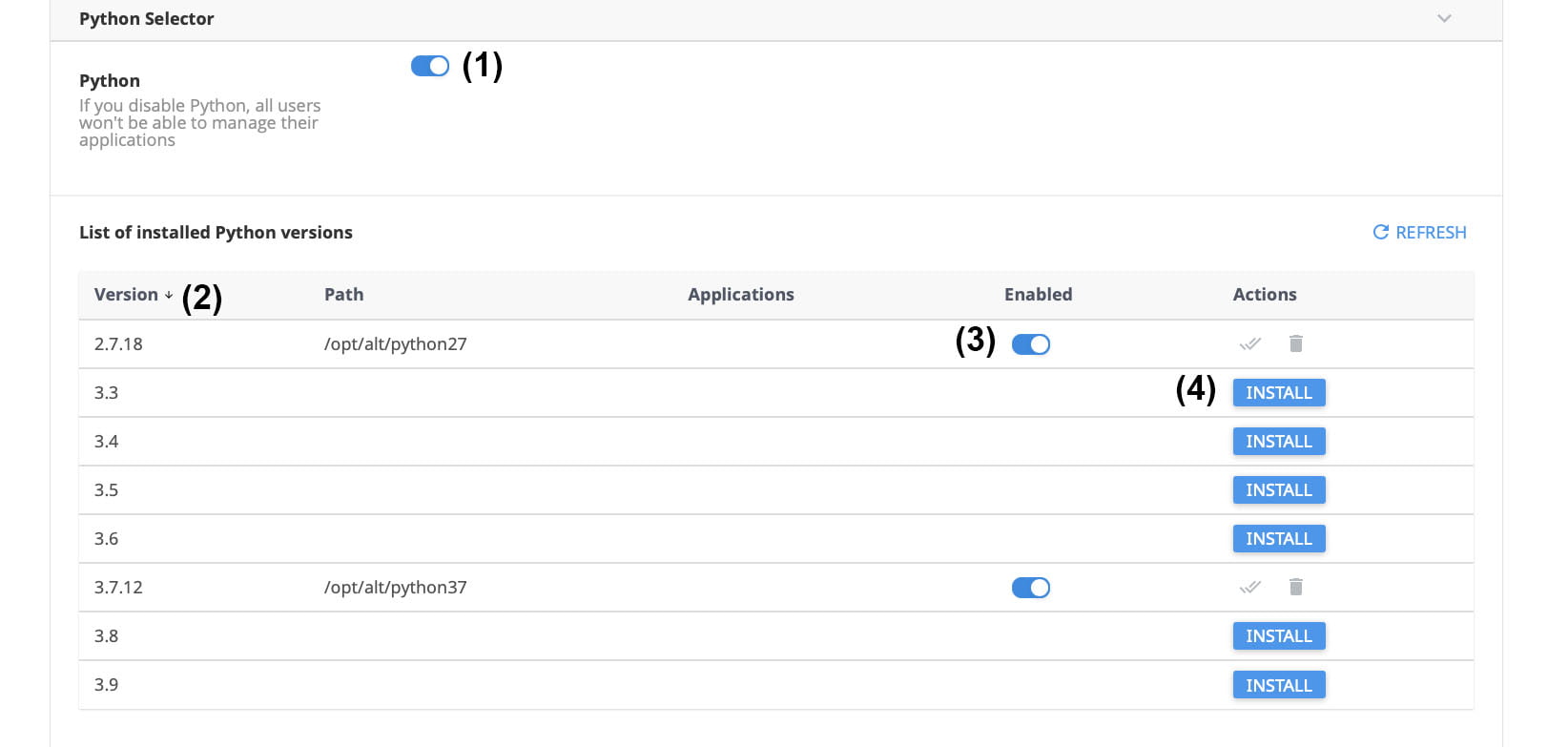Sort list by the Version column header
The width and height of the screenshot is (1568, 747).
(x=126, y=295)
